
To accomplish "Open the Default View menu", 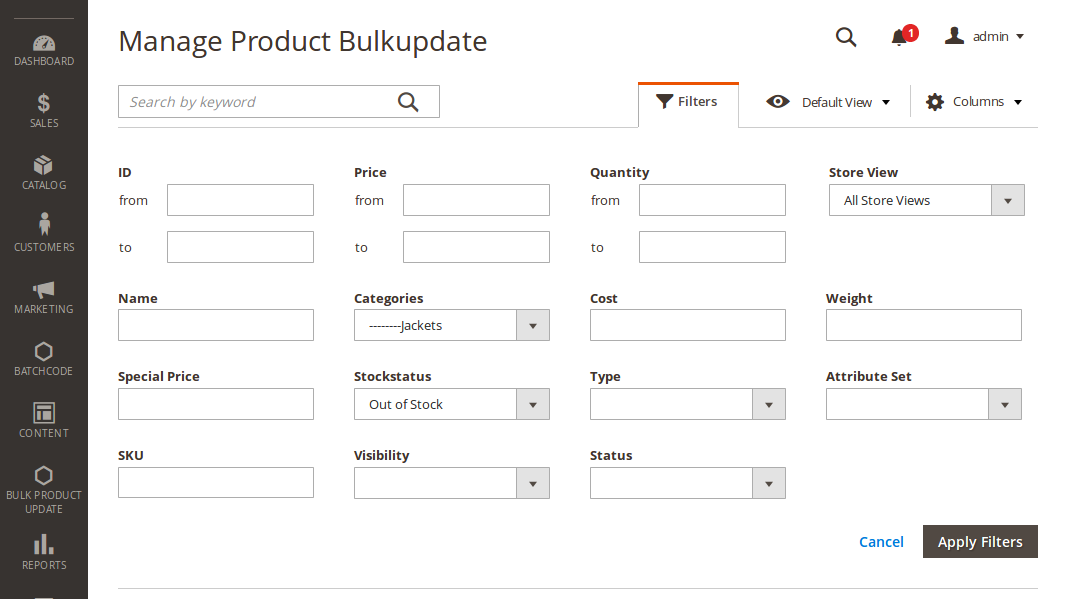I will click(x=828, y=102).
